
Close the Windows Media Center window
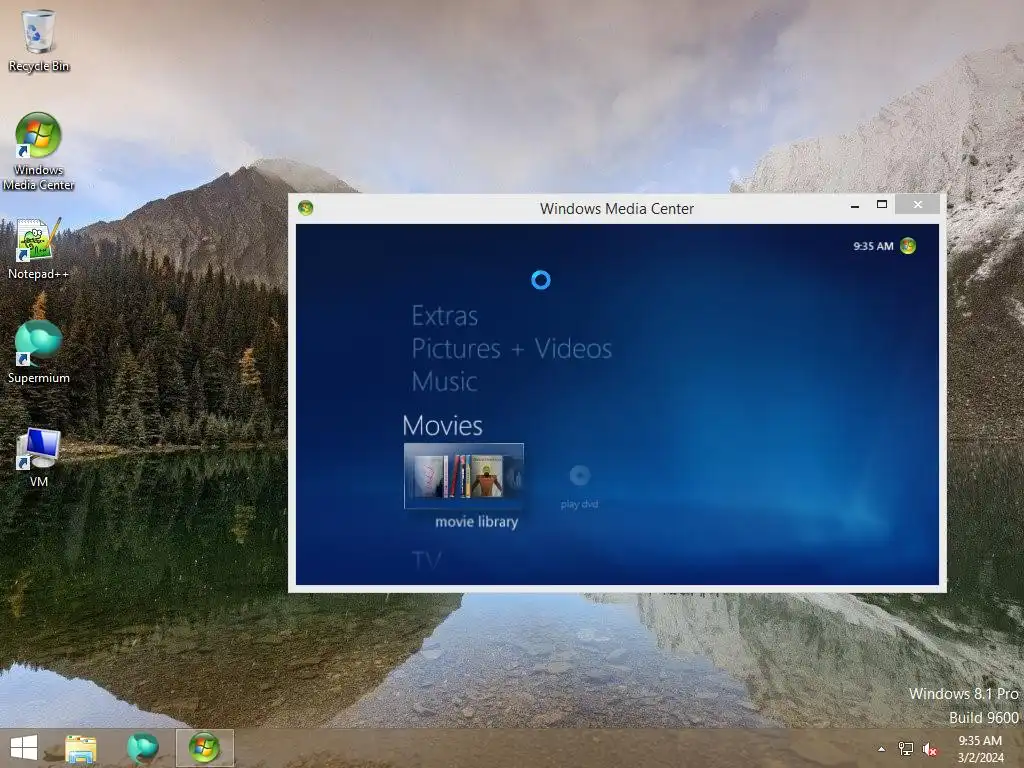918,205
